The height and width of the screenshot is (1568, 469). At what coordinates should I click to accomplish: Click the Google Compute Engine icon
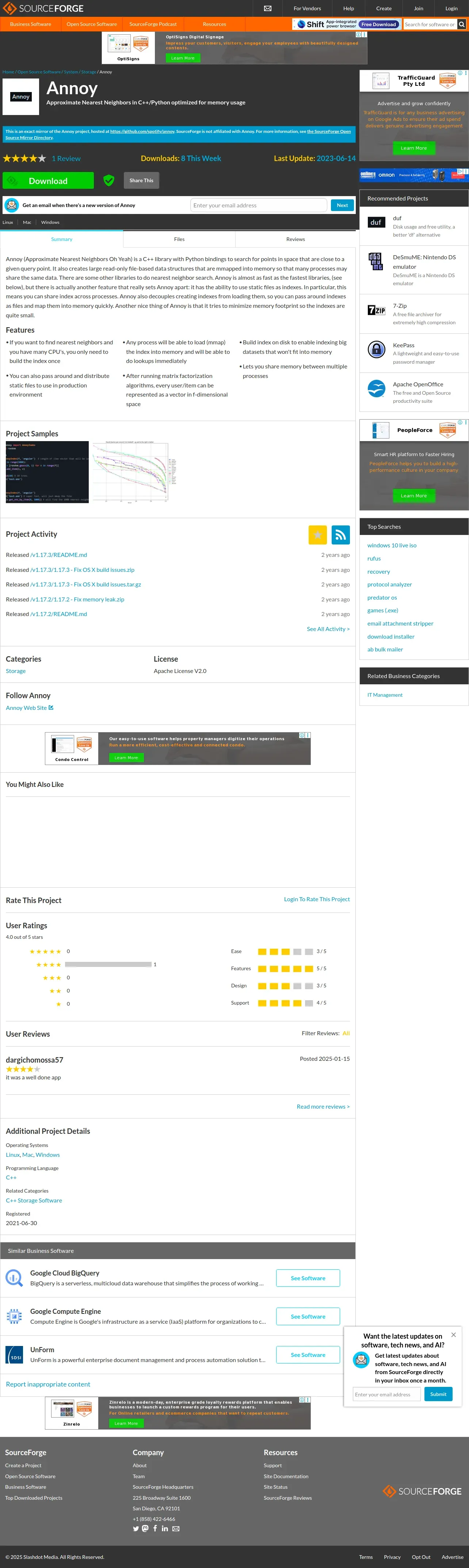coord(14,1316)
